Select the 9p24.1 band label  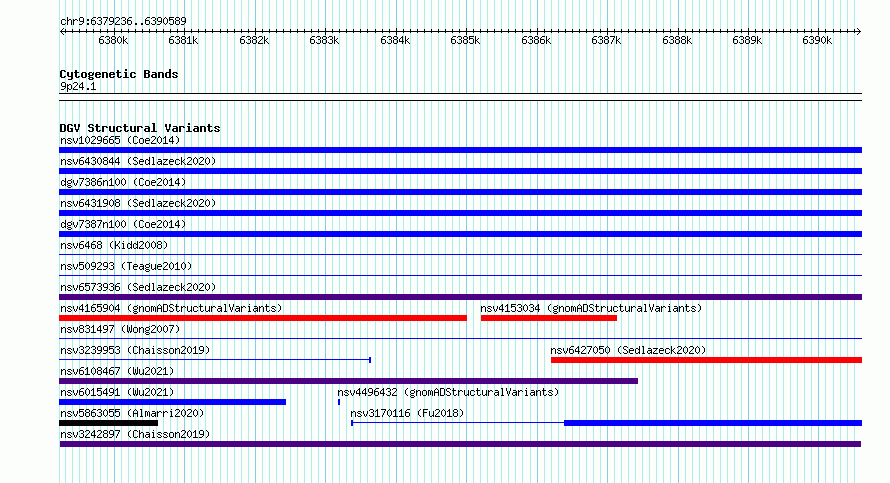point(78,86)
